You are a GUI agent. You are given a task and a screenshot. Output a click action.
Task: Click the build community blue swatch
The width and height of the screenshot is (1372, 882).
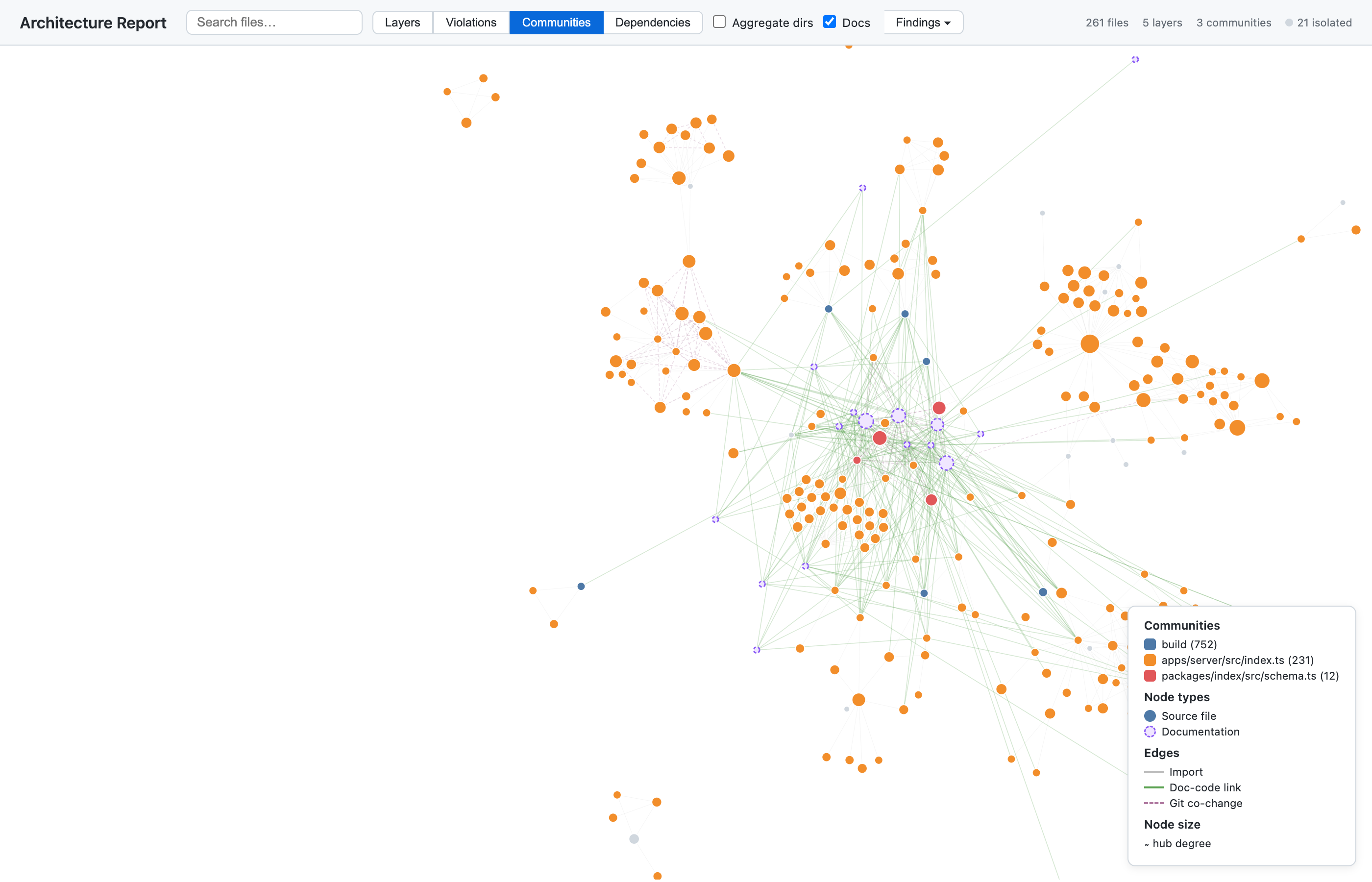[1150, 644]
